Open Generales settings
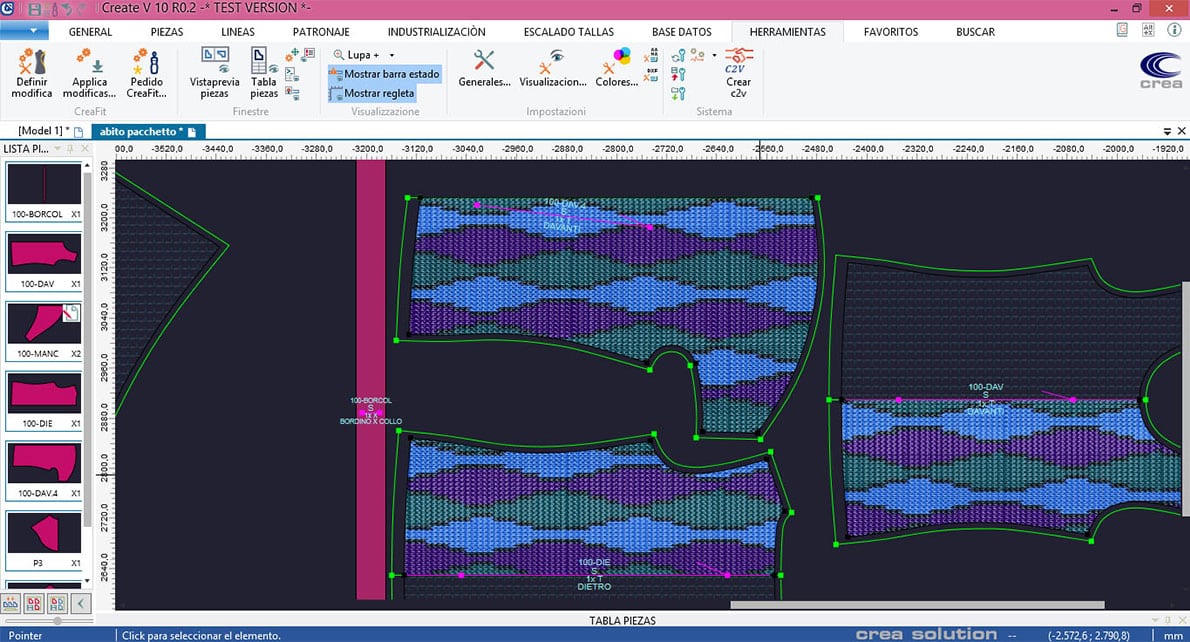Image resolution: width=1190 pixels, height=642 pixels. click(x=483, y=68)
